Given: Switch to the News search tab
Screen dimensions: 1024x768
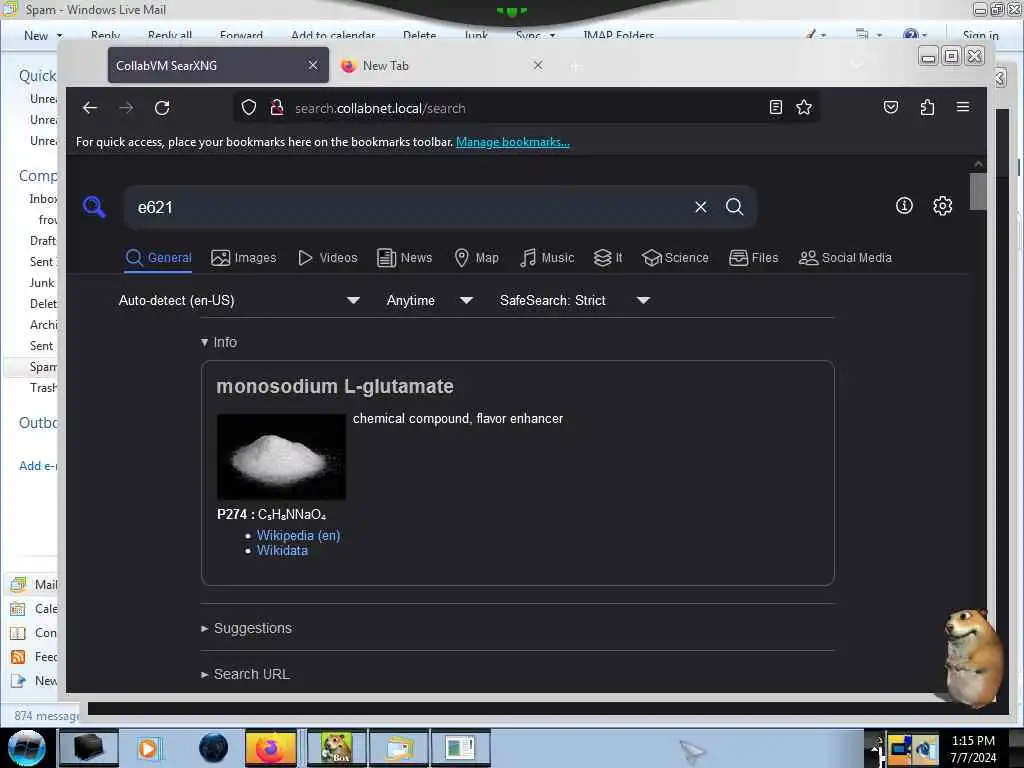Looking at the screenshot, I should coord(404,258).
